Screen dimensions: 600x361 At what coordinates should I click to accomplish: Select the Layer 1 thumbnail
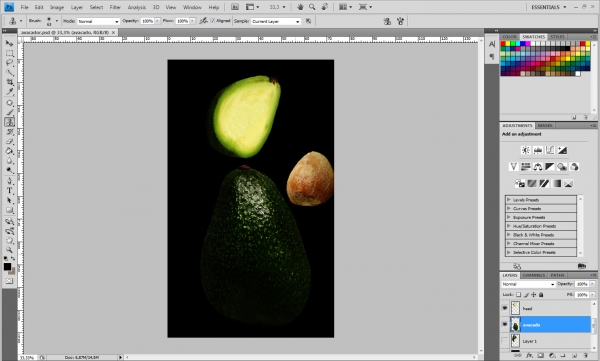515,341
